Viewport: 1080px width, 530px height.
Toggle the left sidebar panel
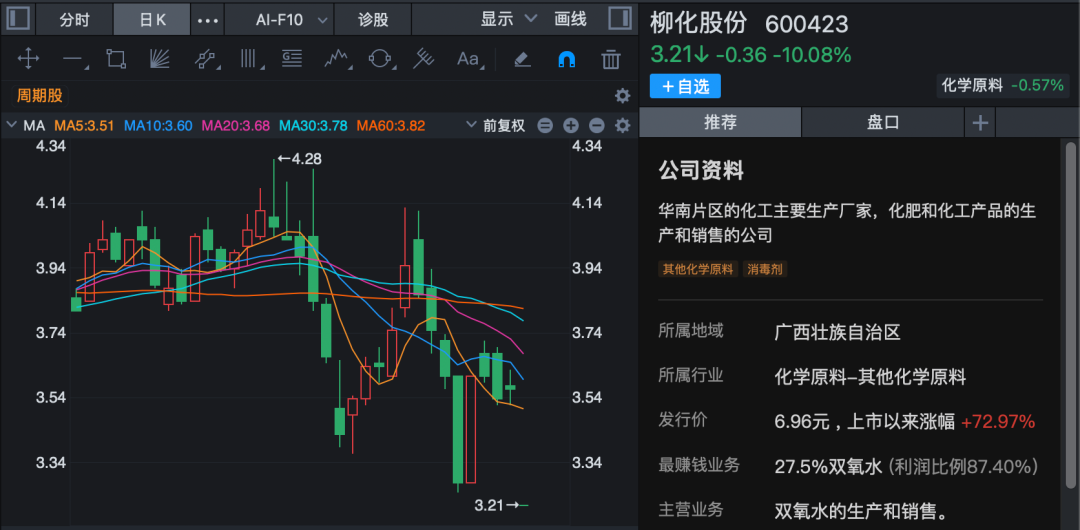coord(19,19)
